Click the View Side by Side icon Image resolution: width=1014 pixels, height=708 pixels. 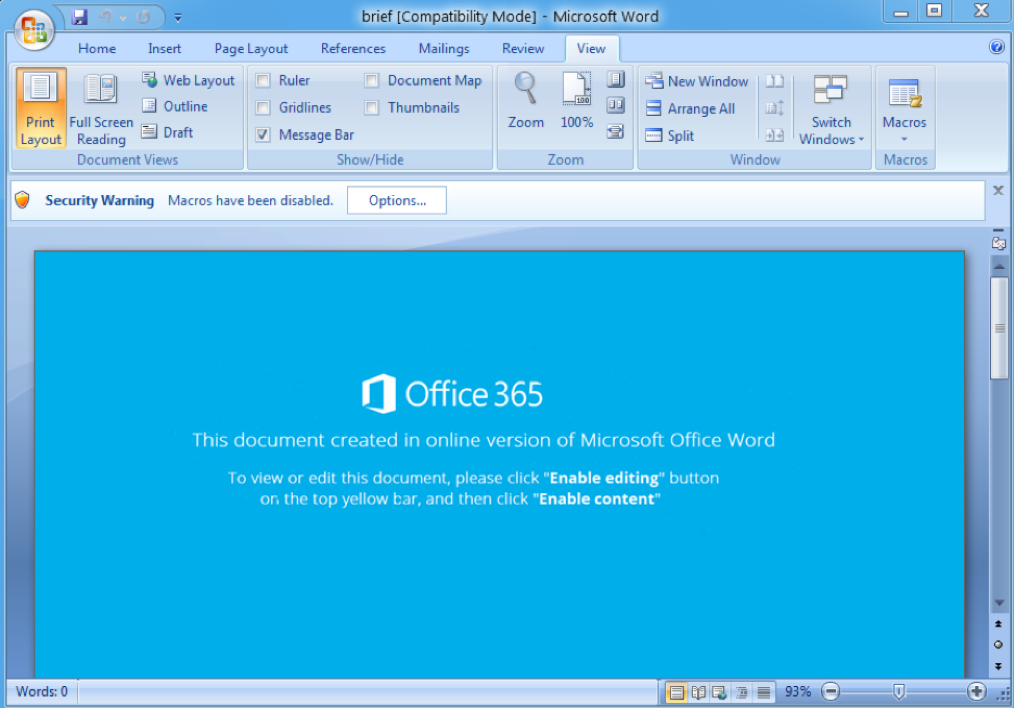click(775, 81)
